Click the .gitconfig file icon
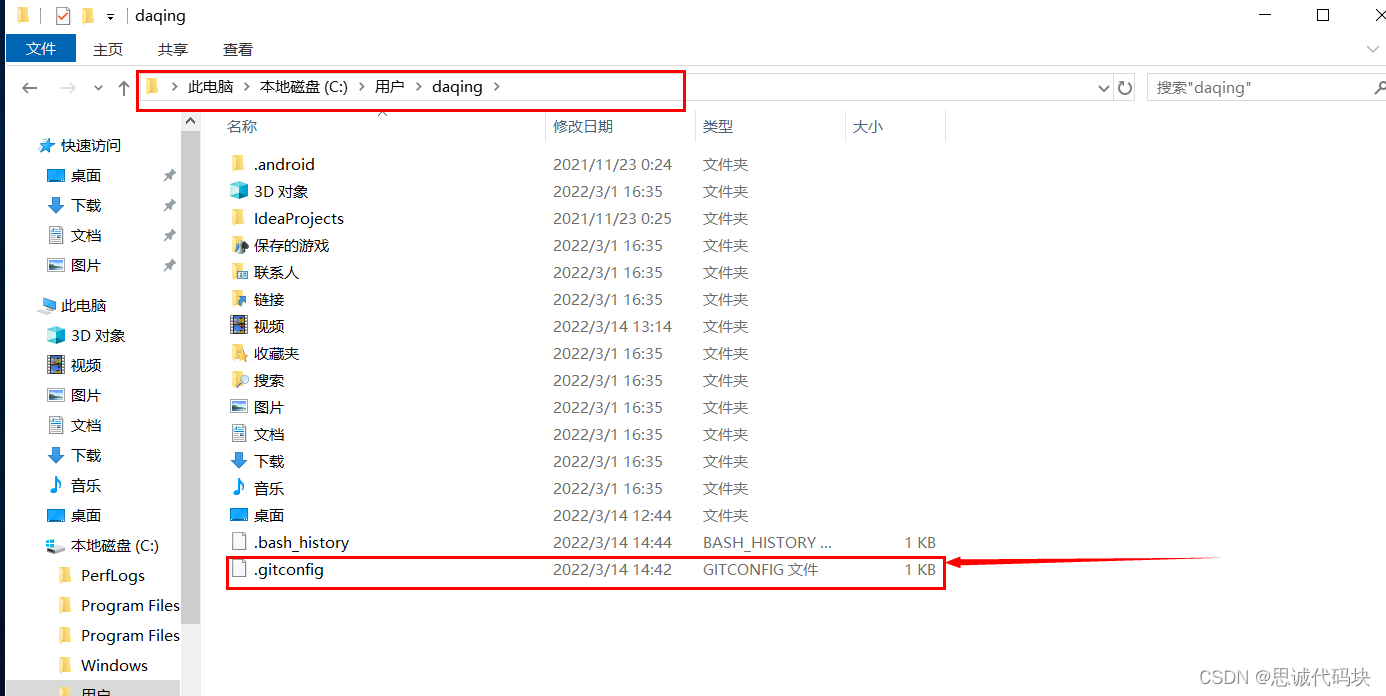This screenshot has width=1386, height=696. [238, 569]
